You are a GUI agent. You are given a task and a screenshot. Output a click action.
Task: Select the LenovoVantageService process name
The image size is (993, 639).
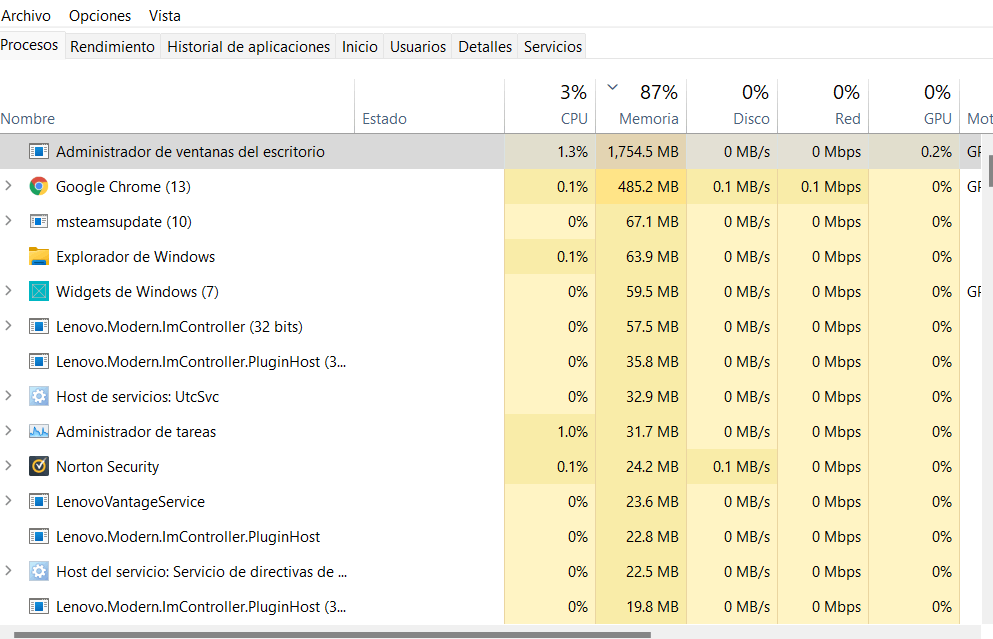[x=130, y=502]
